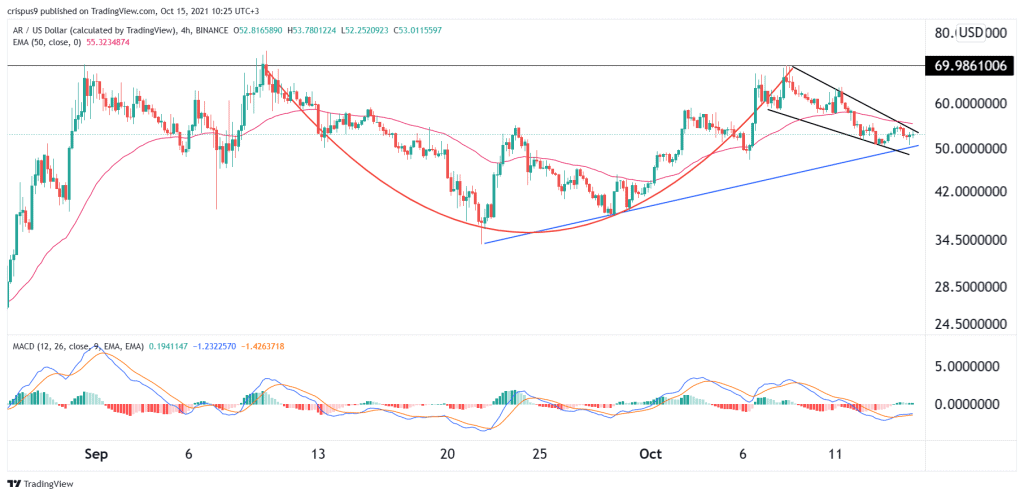The width and height of the screenshot is (1024, 496).
Task: Click the EMA (50, close, 0) indicator label
Action: point(47,43)
